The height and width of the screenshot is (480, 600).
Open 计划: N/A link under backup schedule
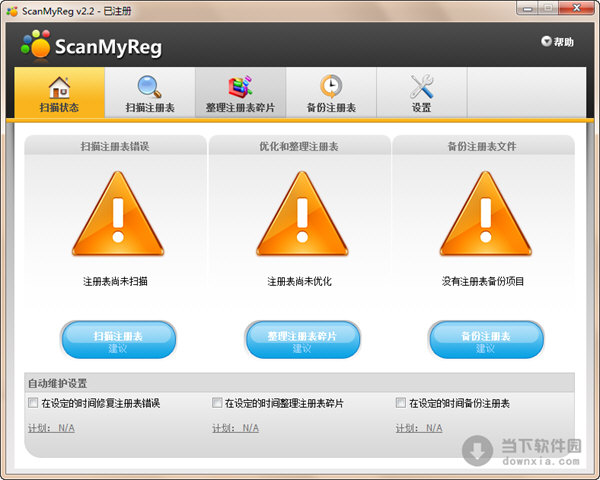coord(419,428)
